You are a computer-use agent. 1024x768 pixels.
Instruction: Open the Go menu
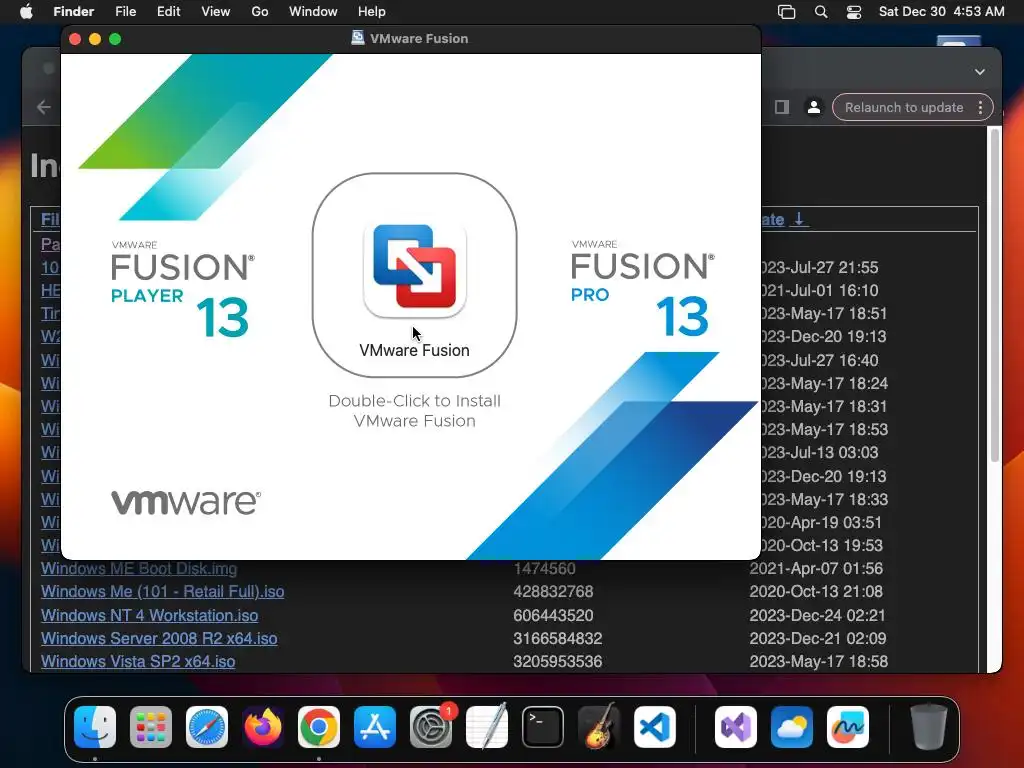[x=260, y=12]
